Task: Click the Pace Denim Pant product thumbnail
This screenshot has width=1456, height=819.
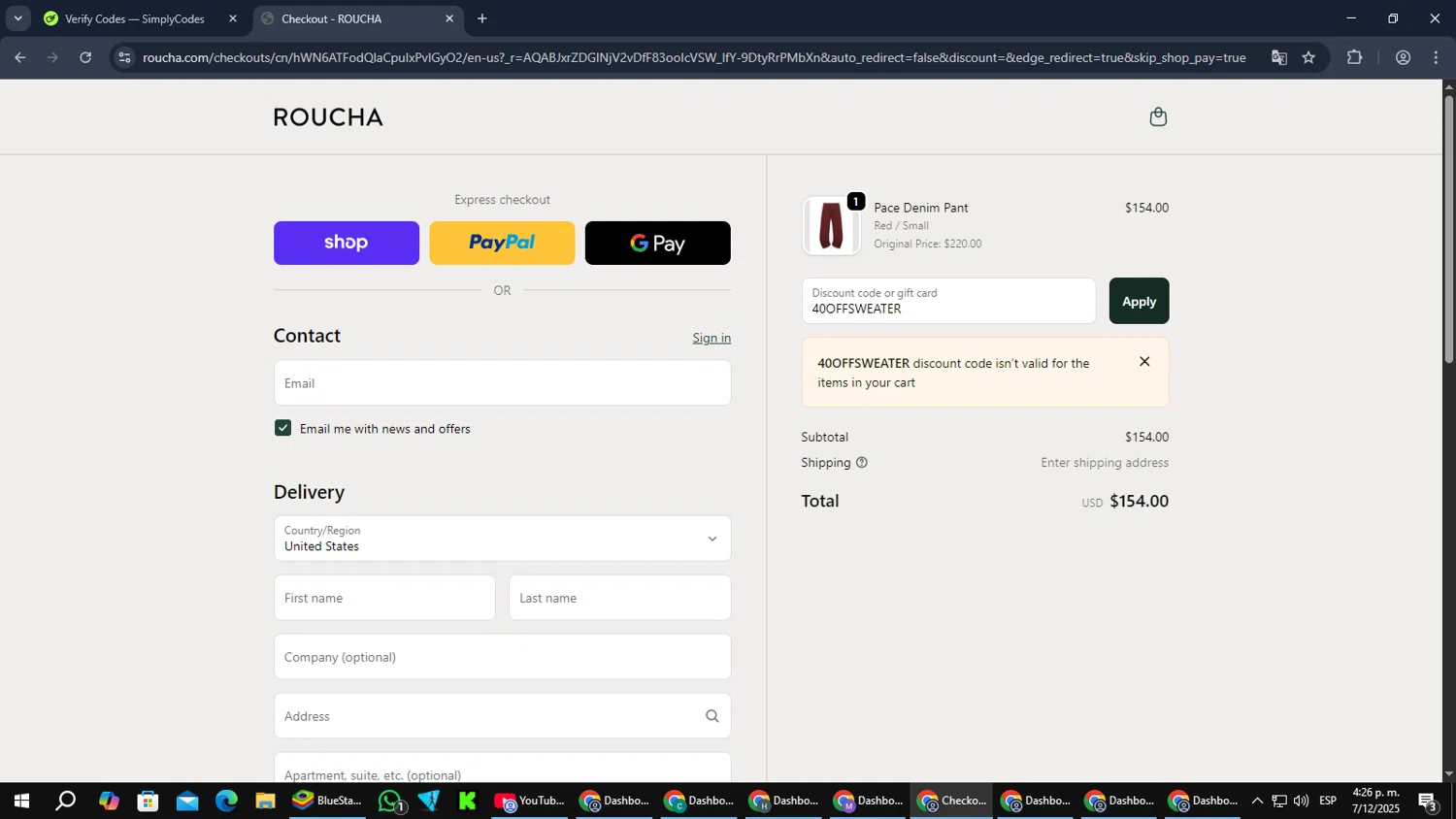Action: [831, 226]
